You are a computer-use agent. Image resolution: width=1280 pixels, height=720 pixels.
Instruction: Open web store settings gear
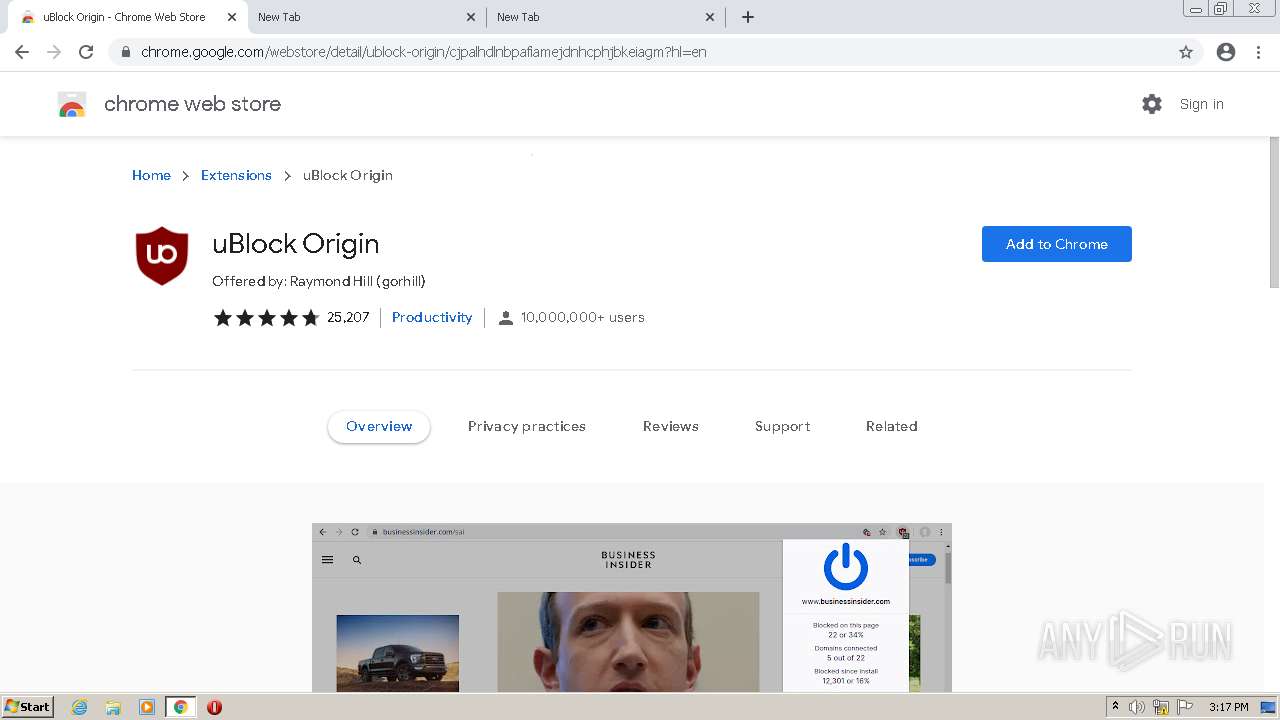[1152, 104]
